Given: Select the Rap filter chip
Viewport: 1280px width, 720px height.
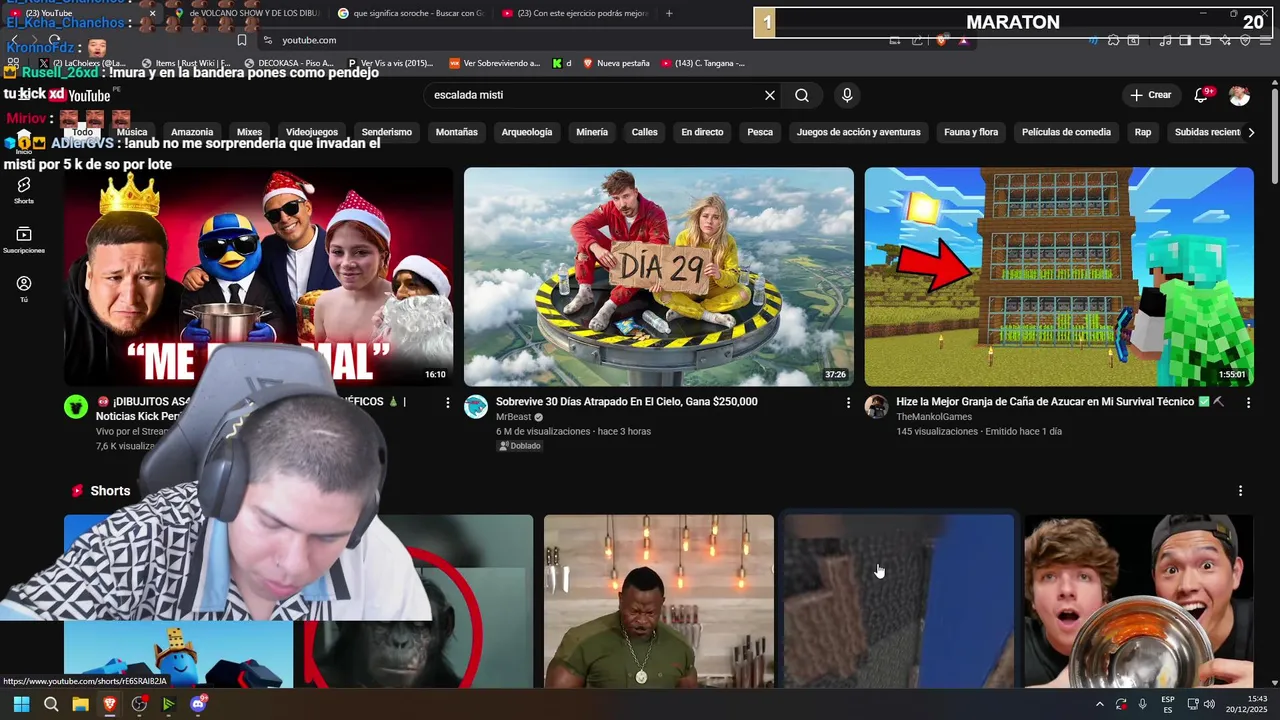Looking at the screenshot, I should click(x=1143, y=132).
